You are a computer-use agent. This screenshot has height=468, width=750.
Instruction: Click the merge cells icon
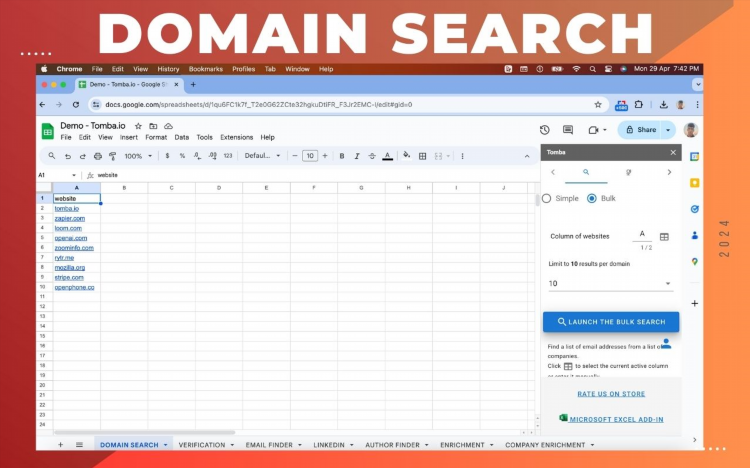tap(438, 156)
